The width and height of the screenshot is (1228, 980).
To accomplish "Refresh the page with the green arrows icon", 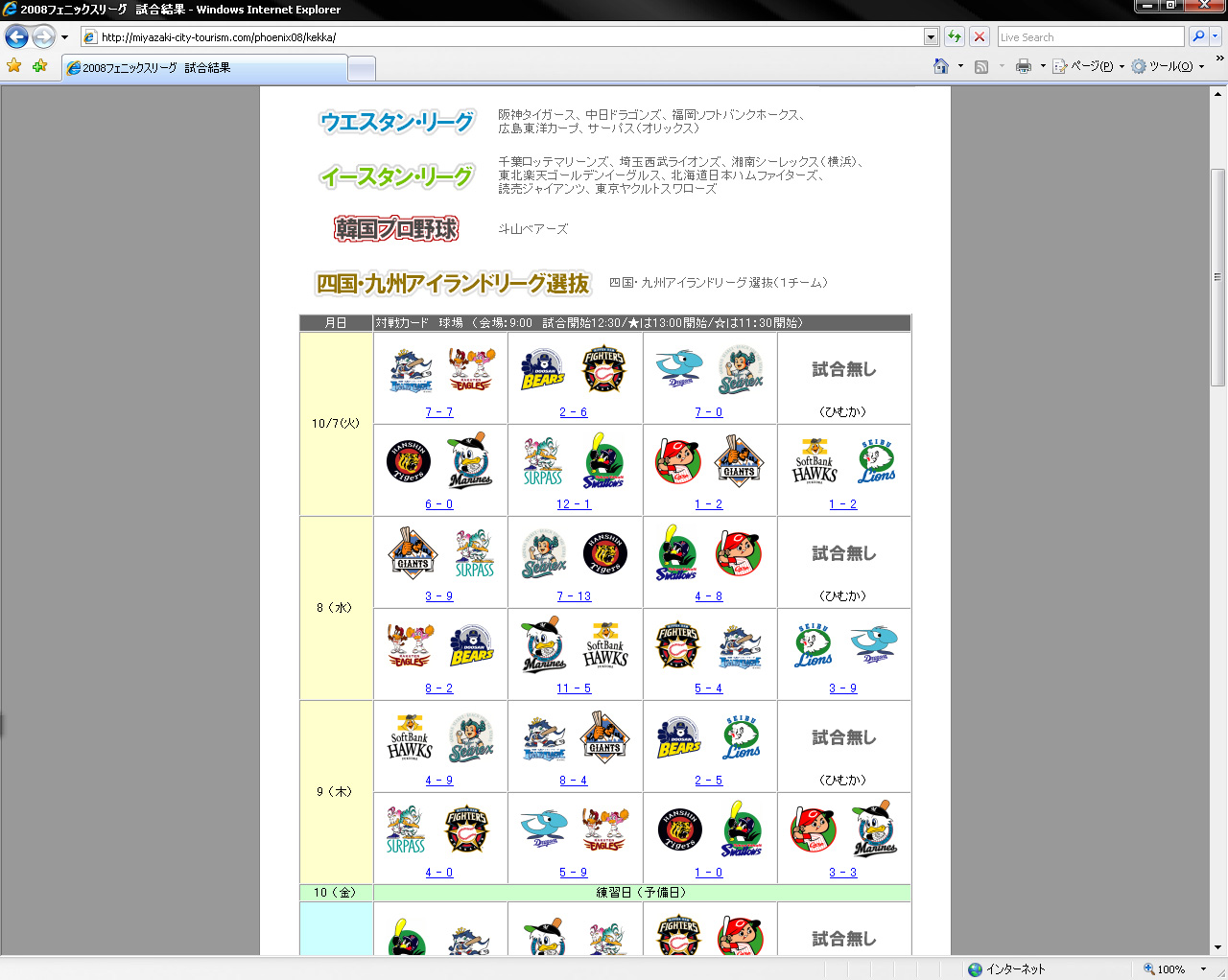I will [x=955, y=36].
